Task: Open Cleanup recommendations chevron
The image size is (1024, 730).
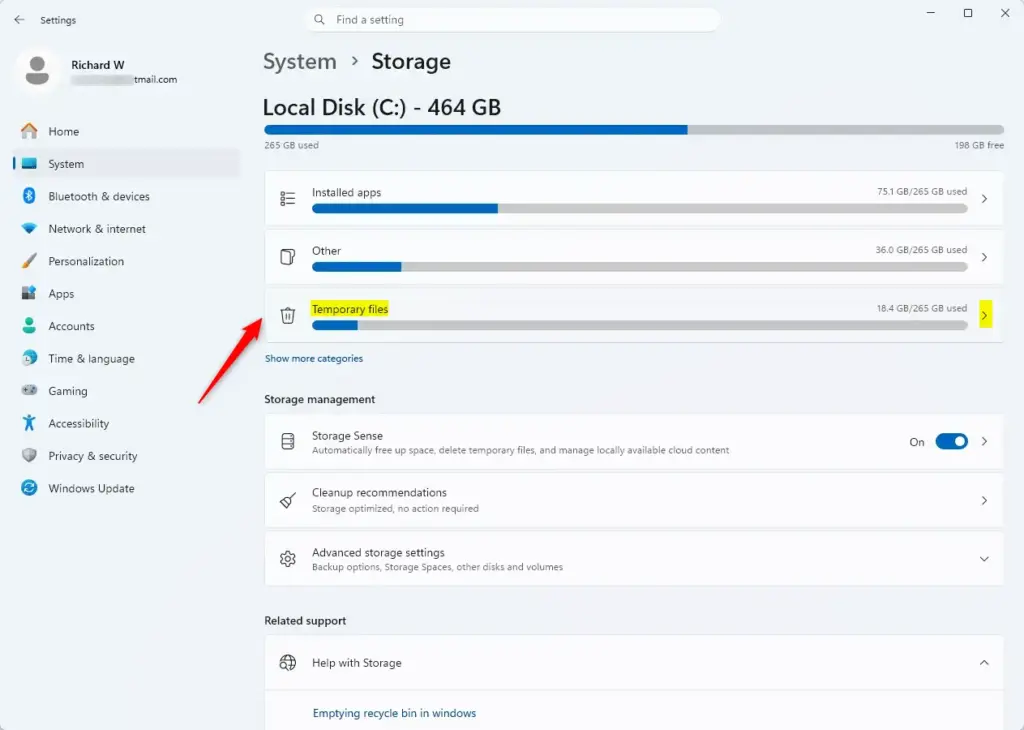Action: click(984, 500)
